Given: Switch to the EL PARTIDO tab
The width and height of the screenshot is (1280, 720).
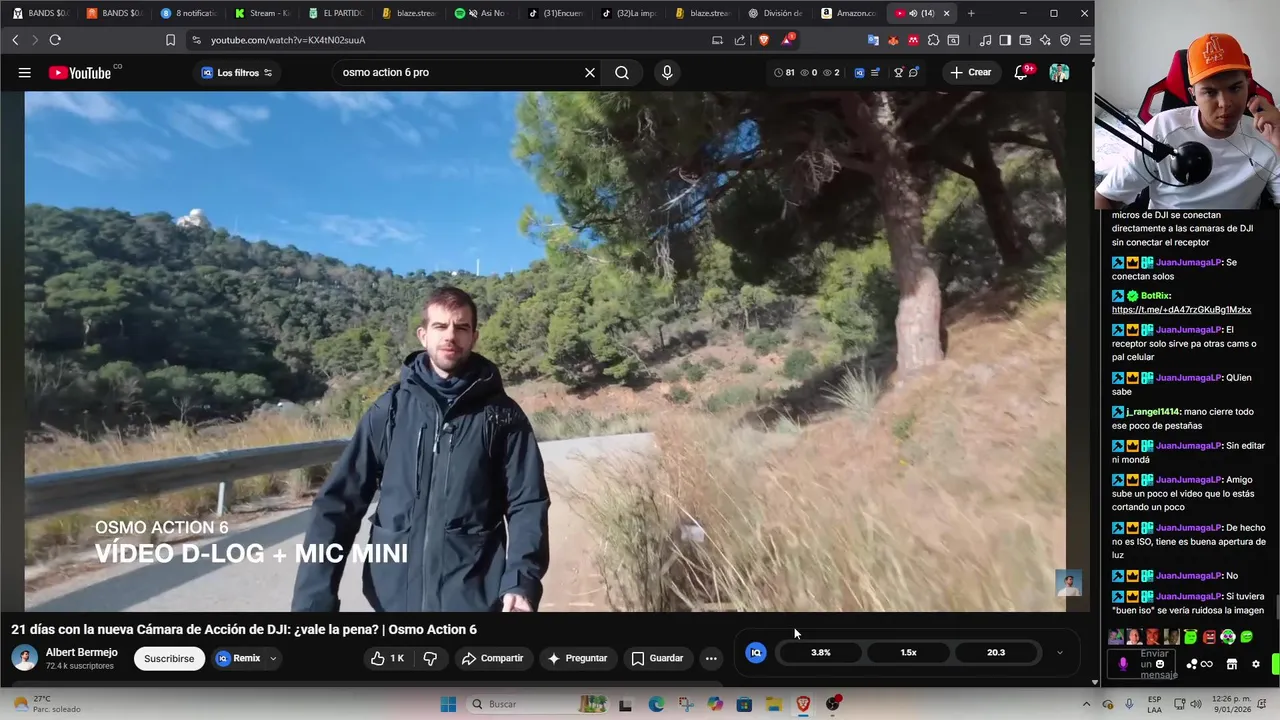Looking at the screenshot, I should [336, 13].
